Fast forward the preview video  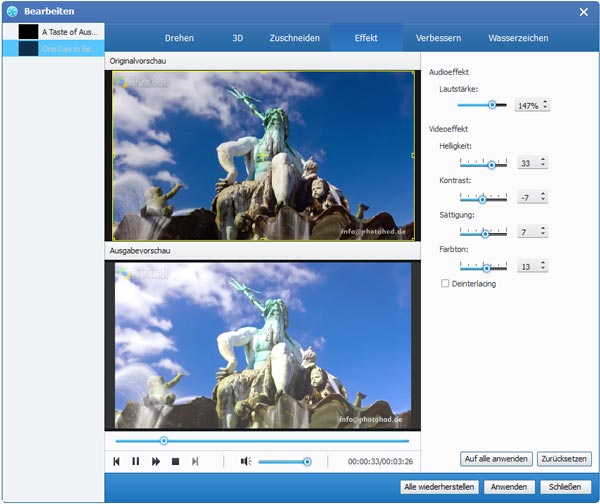[x=156, y=462]
